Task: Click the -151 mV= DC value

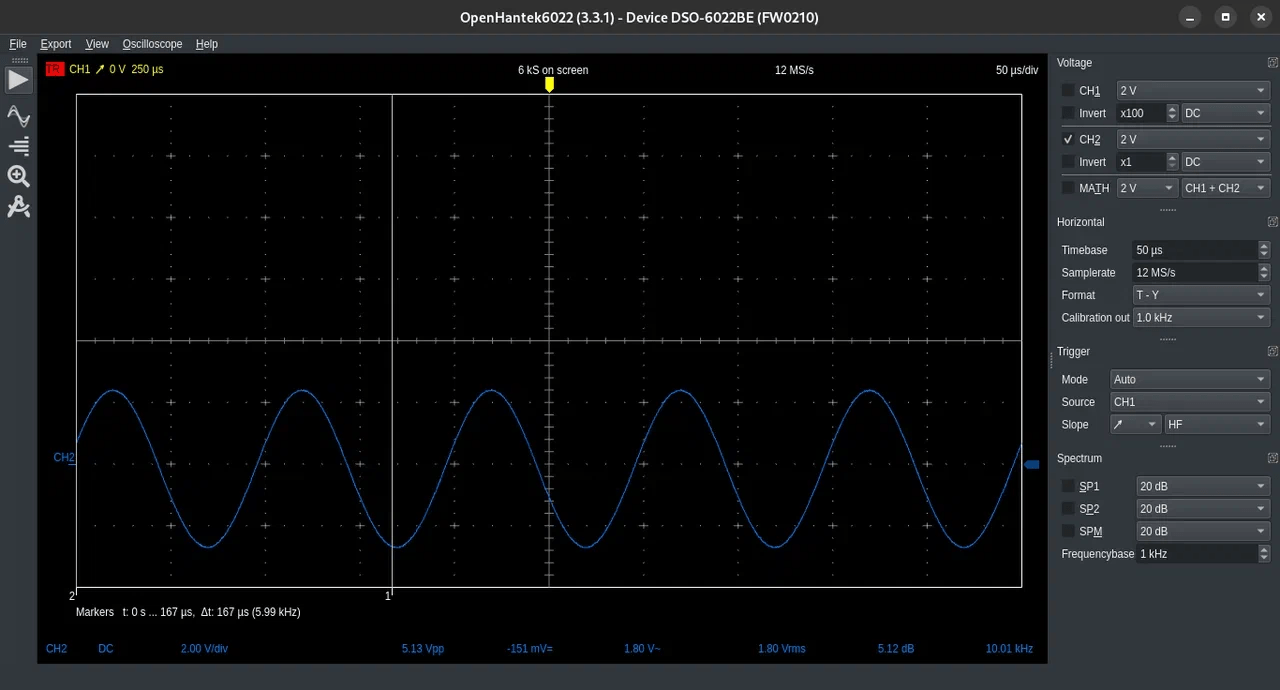Action: [530, 649]
